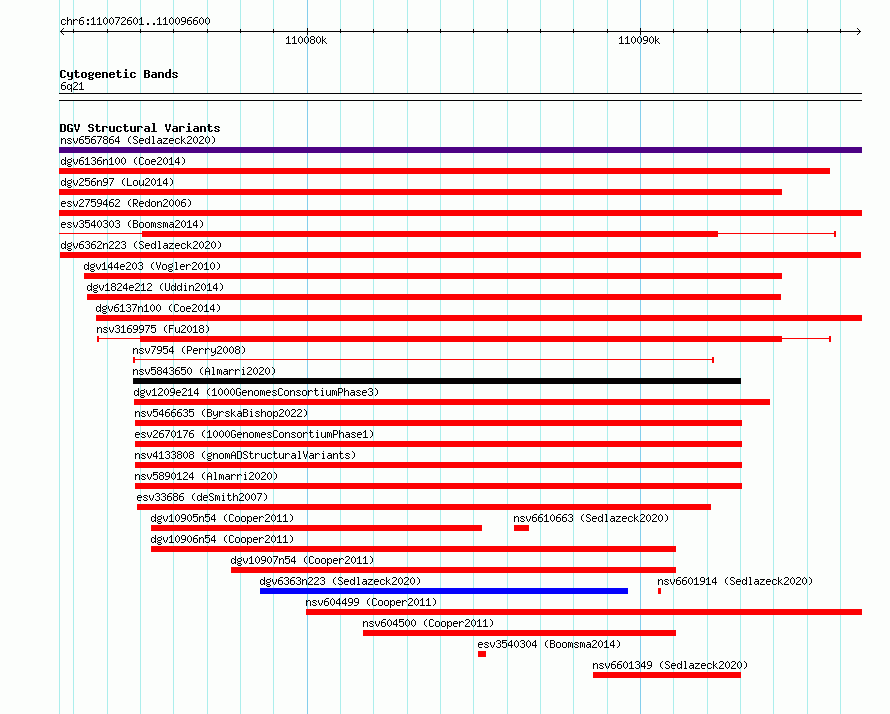Click the 6q21 band label
Image resolution: width=890 pixels, height=714 pixels.
(72, 86)
